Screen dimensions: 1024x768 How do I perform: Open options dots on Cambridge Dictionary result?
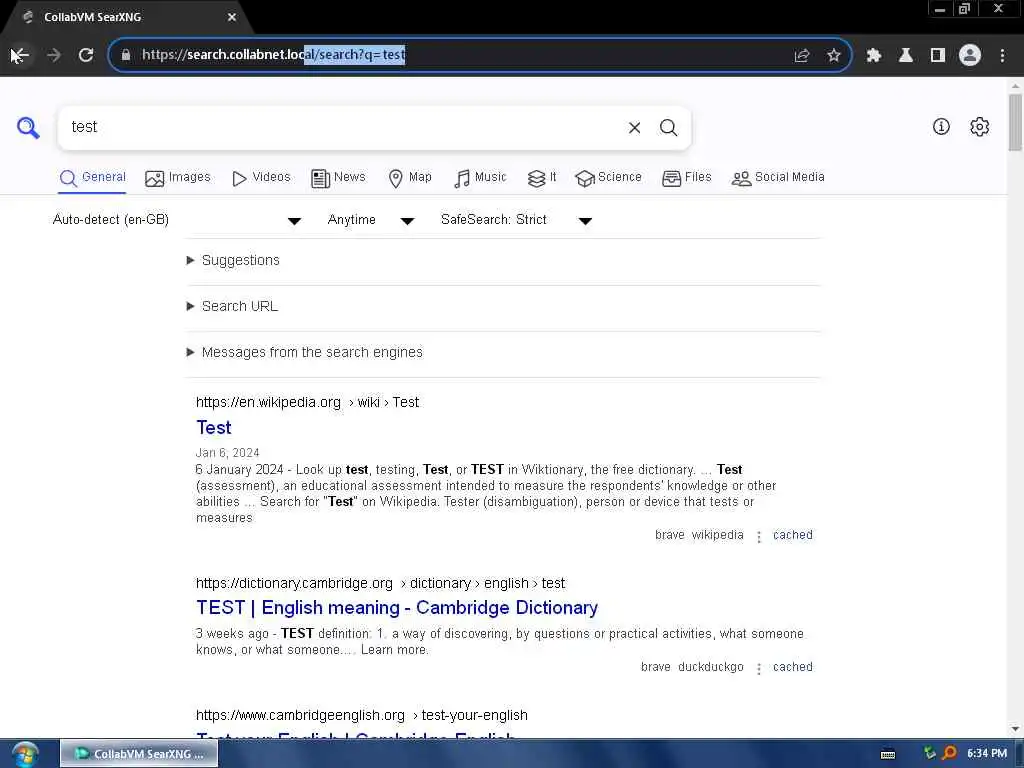pyautogui.click(x=759, y=669)
